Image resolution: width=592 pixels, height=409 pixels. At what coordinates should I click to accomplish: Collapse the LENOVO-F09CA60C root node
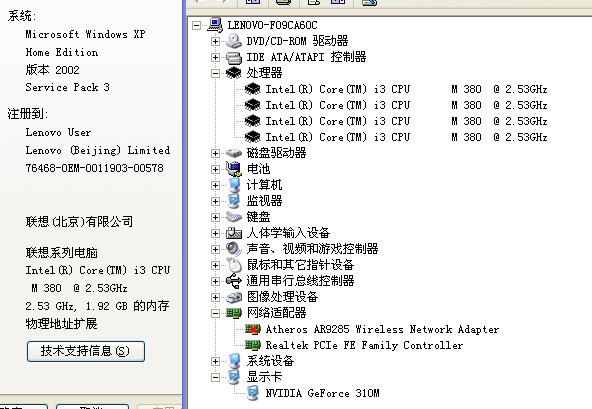(196, 25)
